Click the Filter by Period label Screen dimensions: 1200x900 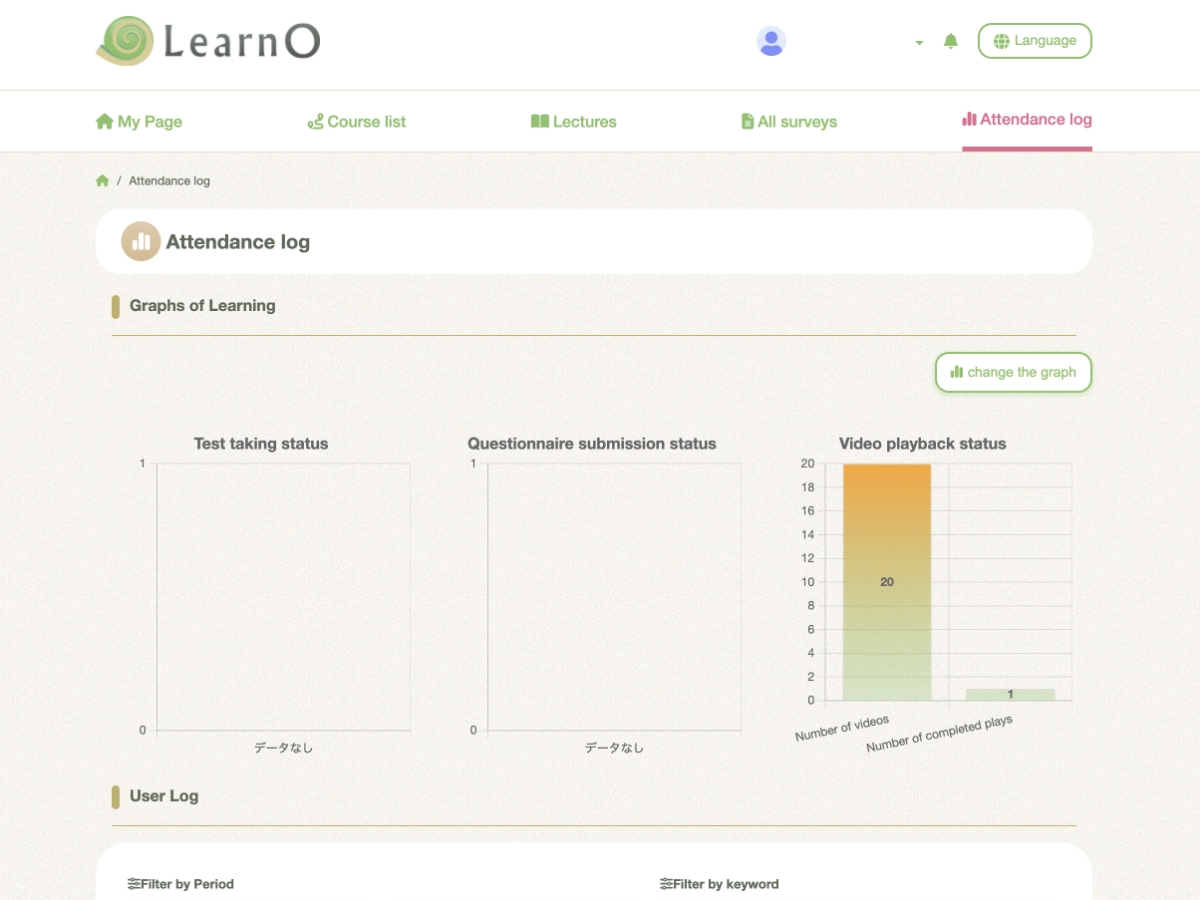181,884
